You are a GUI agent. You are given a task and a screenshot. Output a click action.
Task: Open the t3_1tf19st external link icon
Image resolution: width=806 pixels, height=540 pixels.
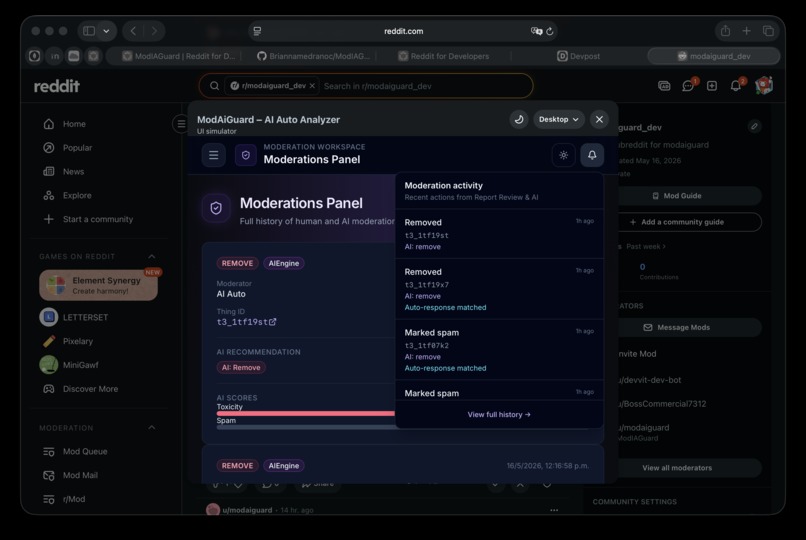coord(272,322)
